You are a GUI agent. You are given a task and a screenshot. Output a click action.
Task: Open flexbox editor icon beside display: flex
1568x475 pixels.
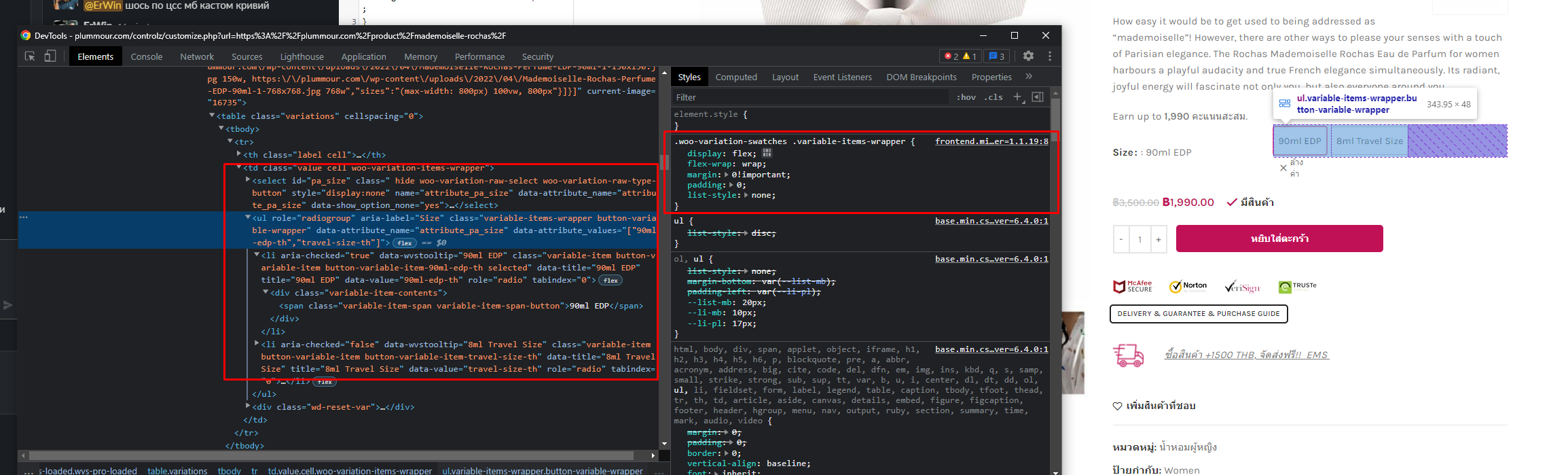pyautogui.click(x=767, y=154)
